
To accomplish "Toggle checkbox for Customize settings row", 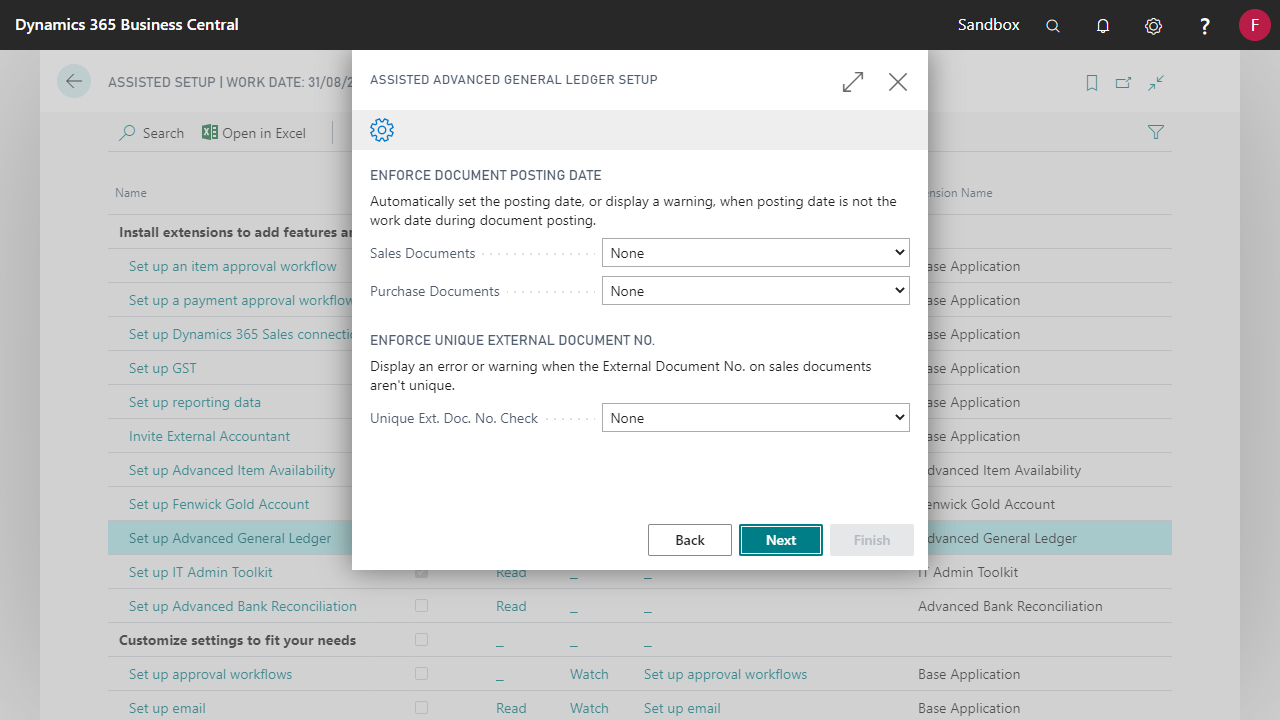I will coord(421,640).
